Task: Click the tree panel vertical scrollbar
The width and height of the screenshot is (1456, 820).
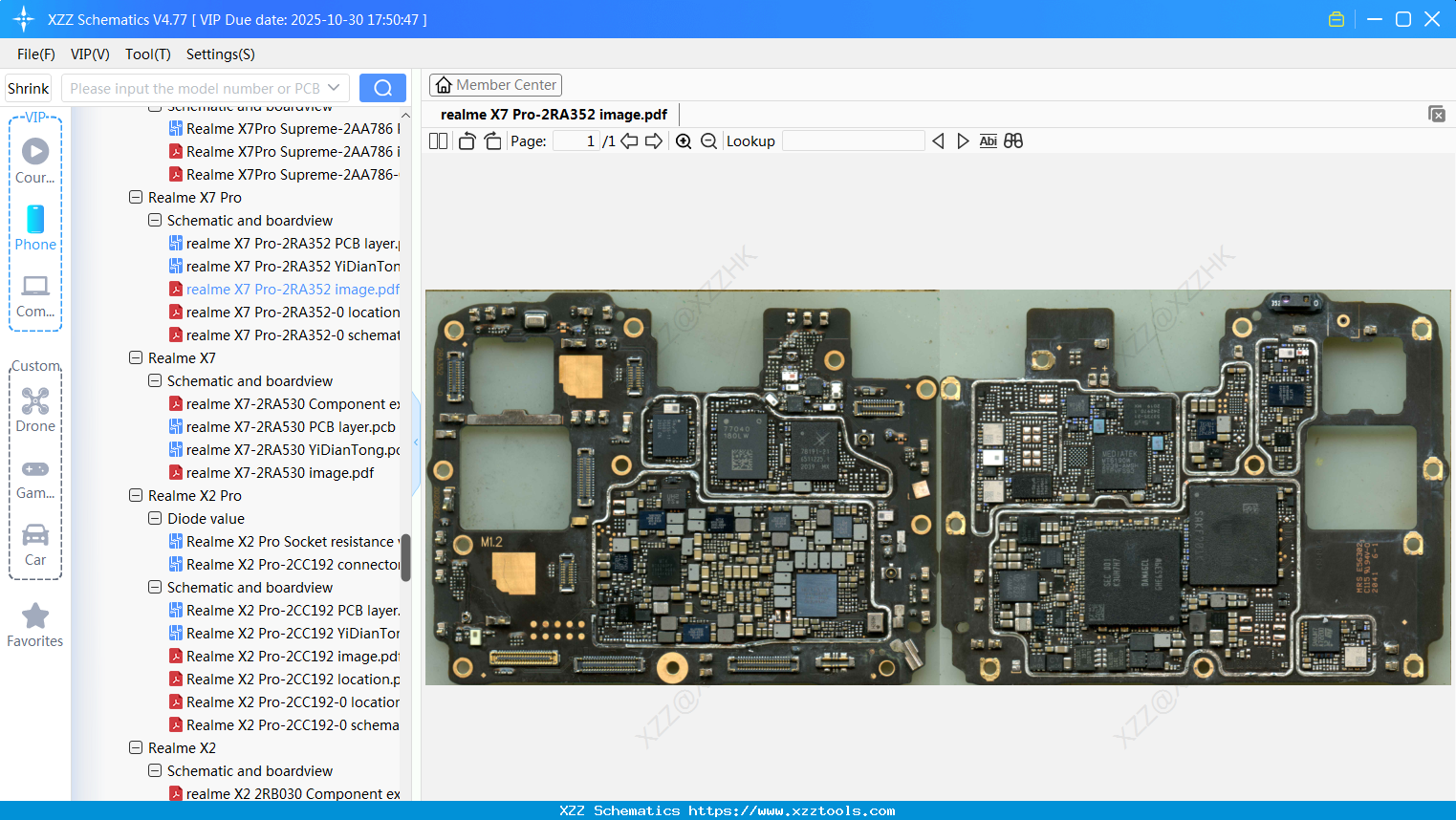Action: click(405, 557)
